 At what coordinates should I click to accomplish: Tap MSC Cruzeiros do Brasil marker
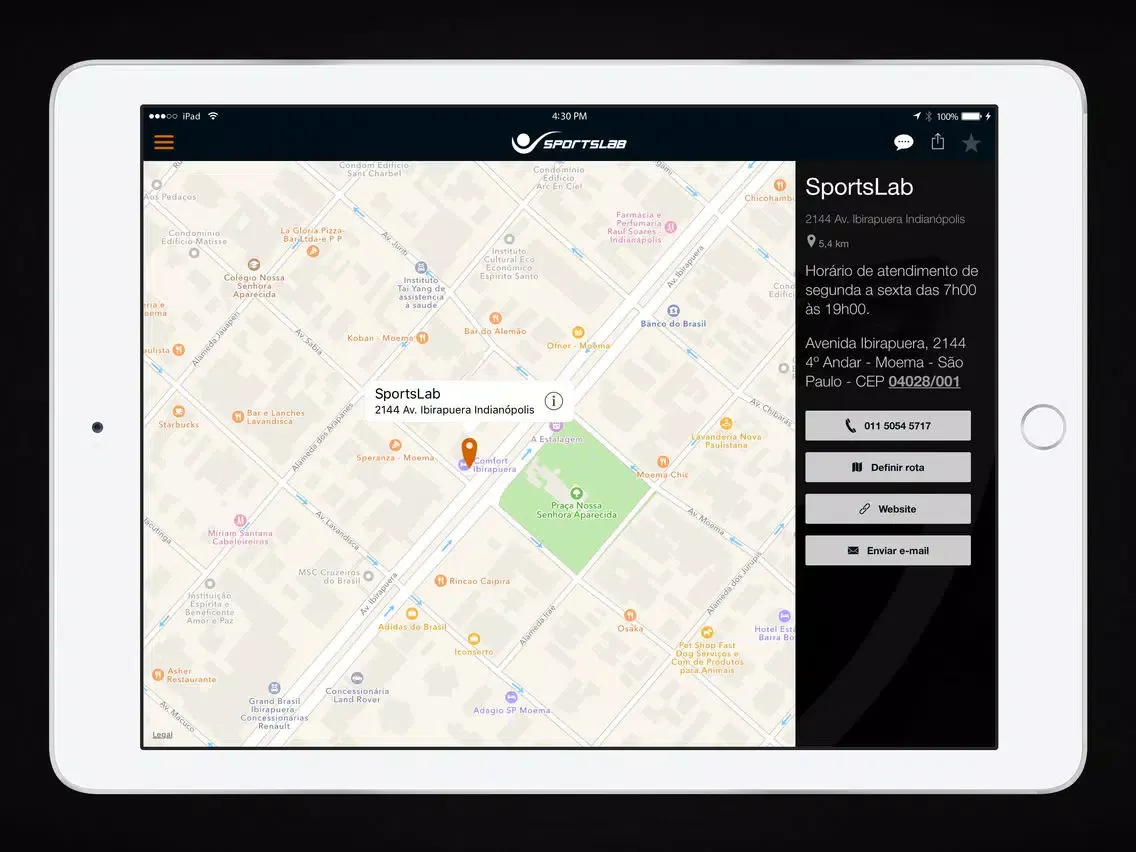tap(368, 576)
